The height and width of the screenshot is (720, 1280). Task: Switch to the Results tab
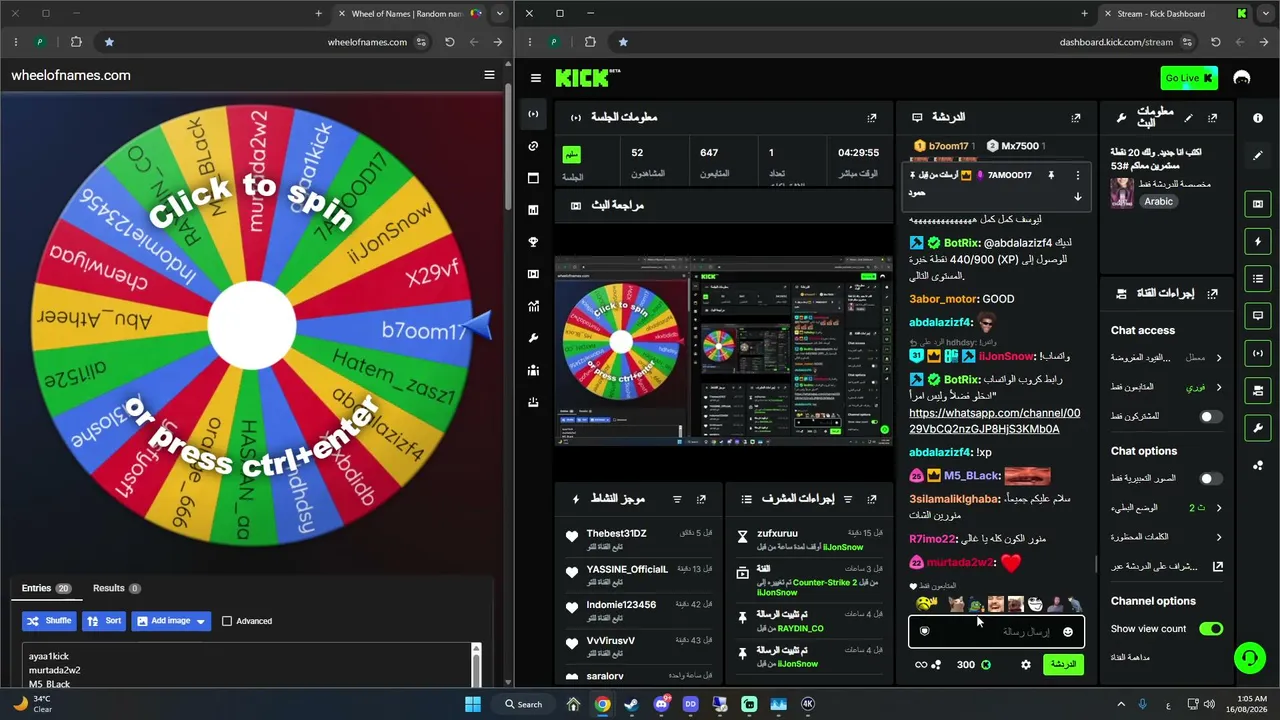coord(116,588)
